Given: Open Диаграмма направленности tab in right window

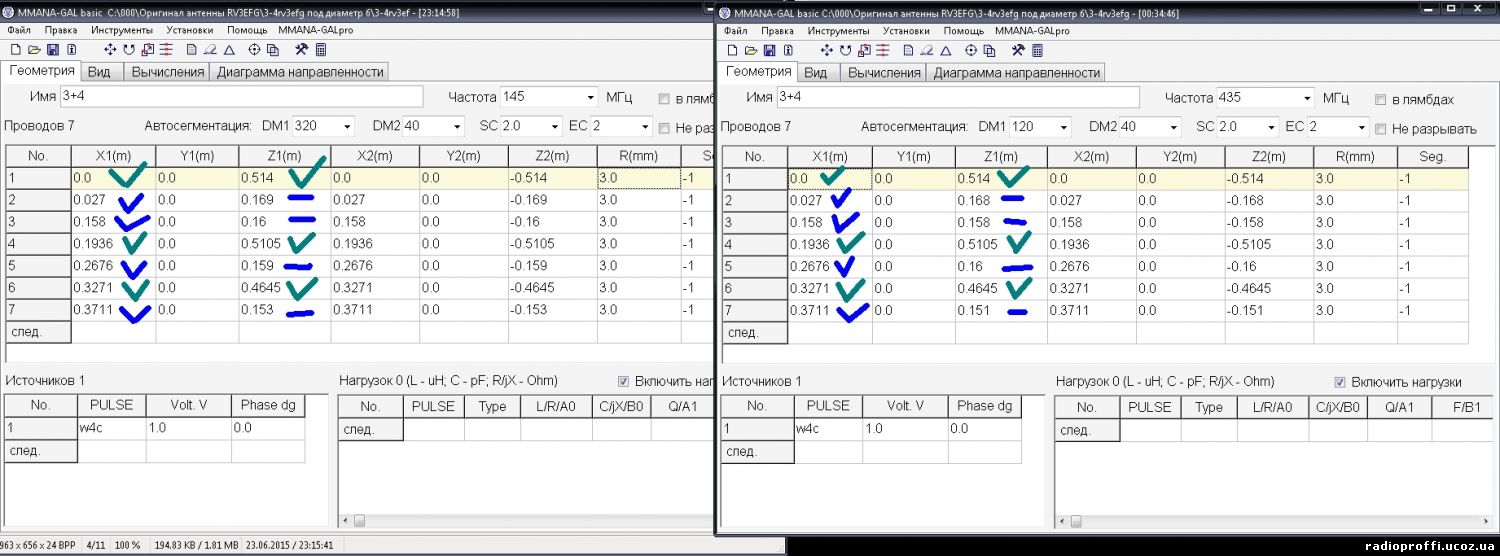Looking at the screenshot, I should pos(1015,72).
